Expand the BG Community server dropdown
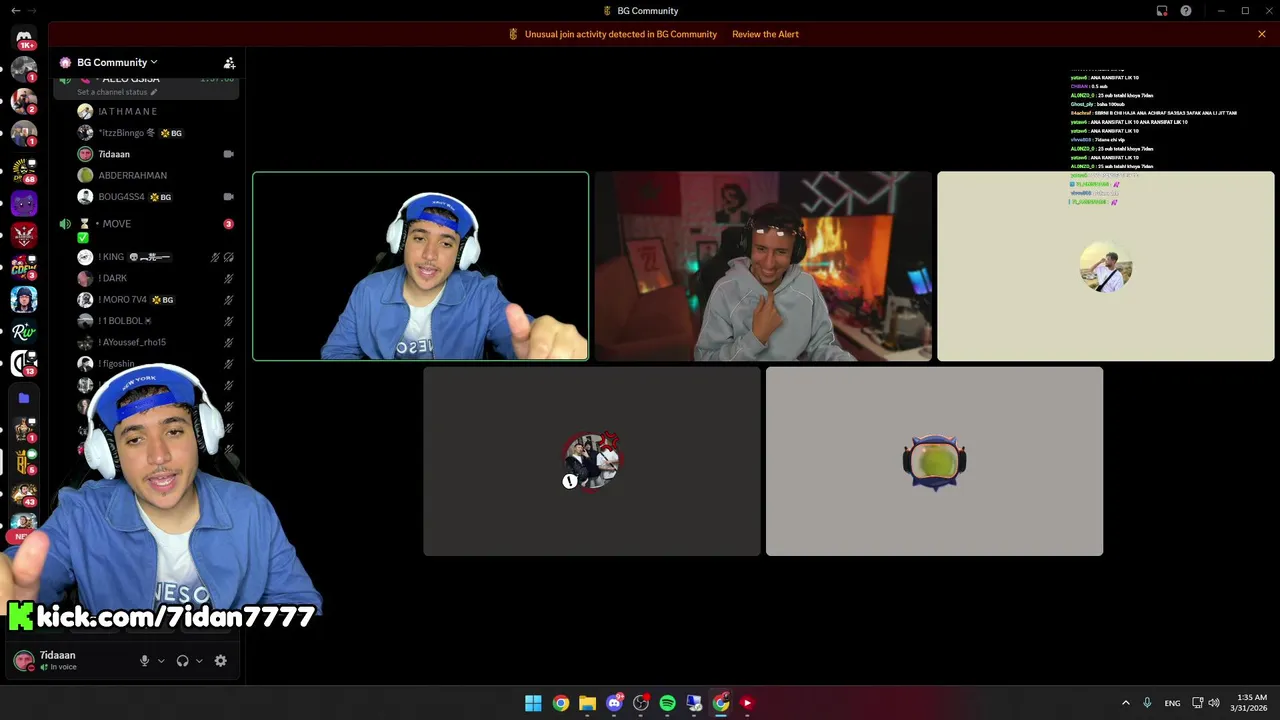The height and width of the screenshot is (720, 1280). pyautogui.click(x=153, y=62)
